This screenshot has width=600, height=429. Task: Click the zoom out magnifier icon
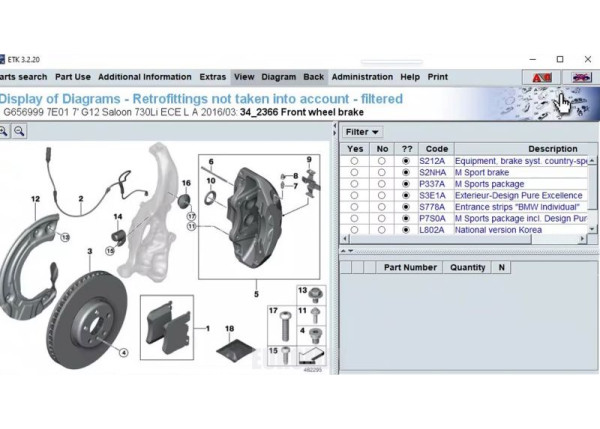point(18,132)
